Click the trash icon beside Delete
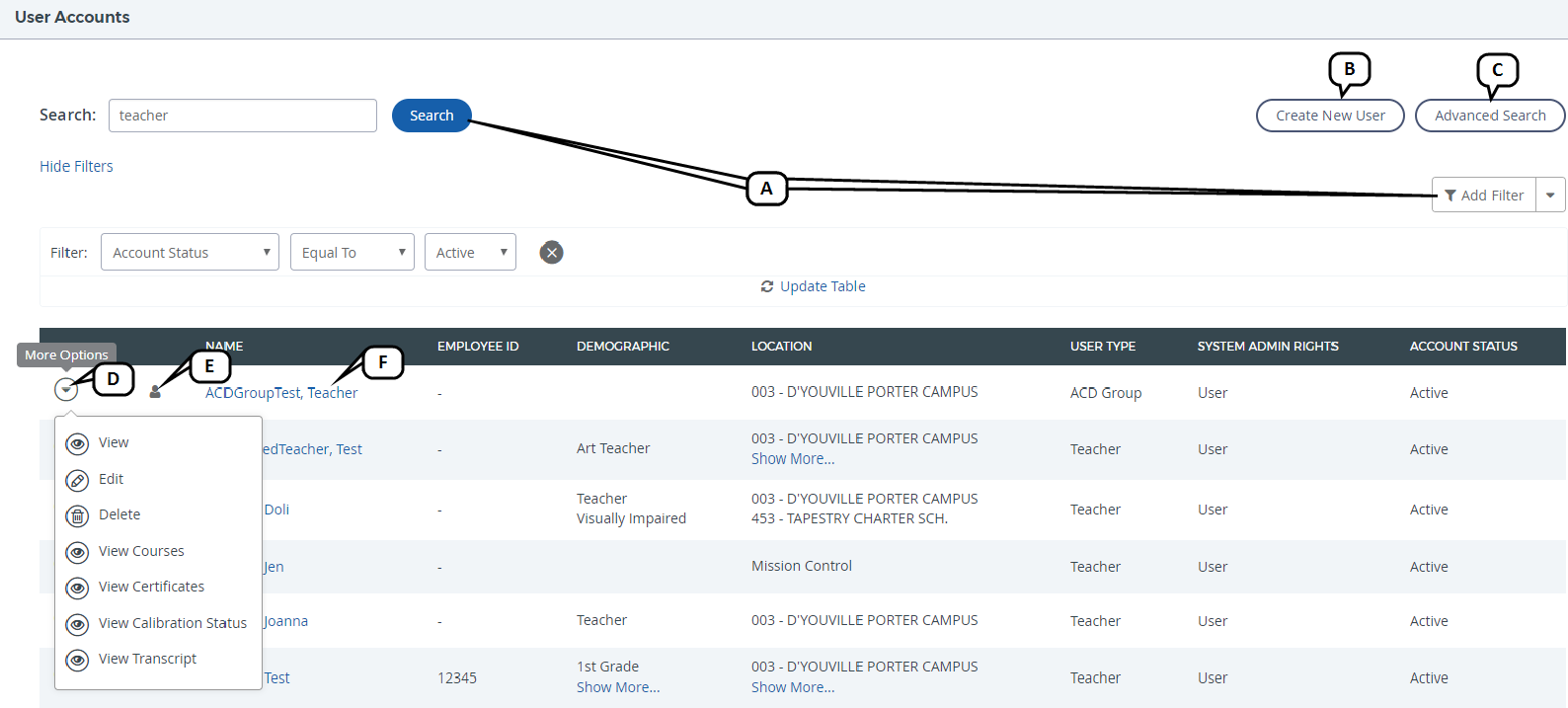Viewport: 1568px width, 708px height. (77, 515)
